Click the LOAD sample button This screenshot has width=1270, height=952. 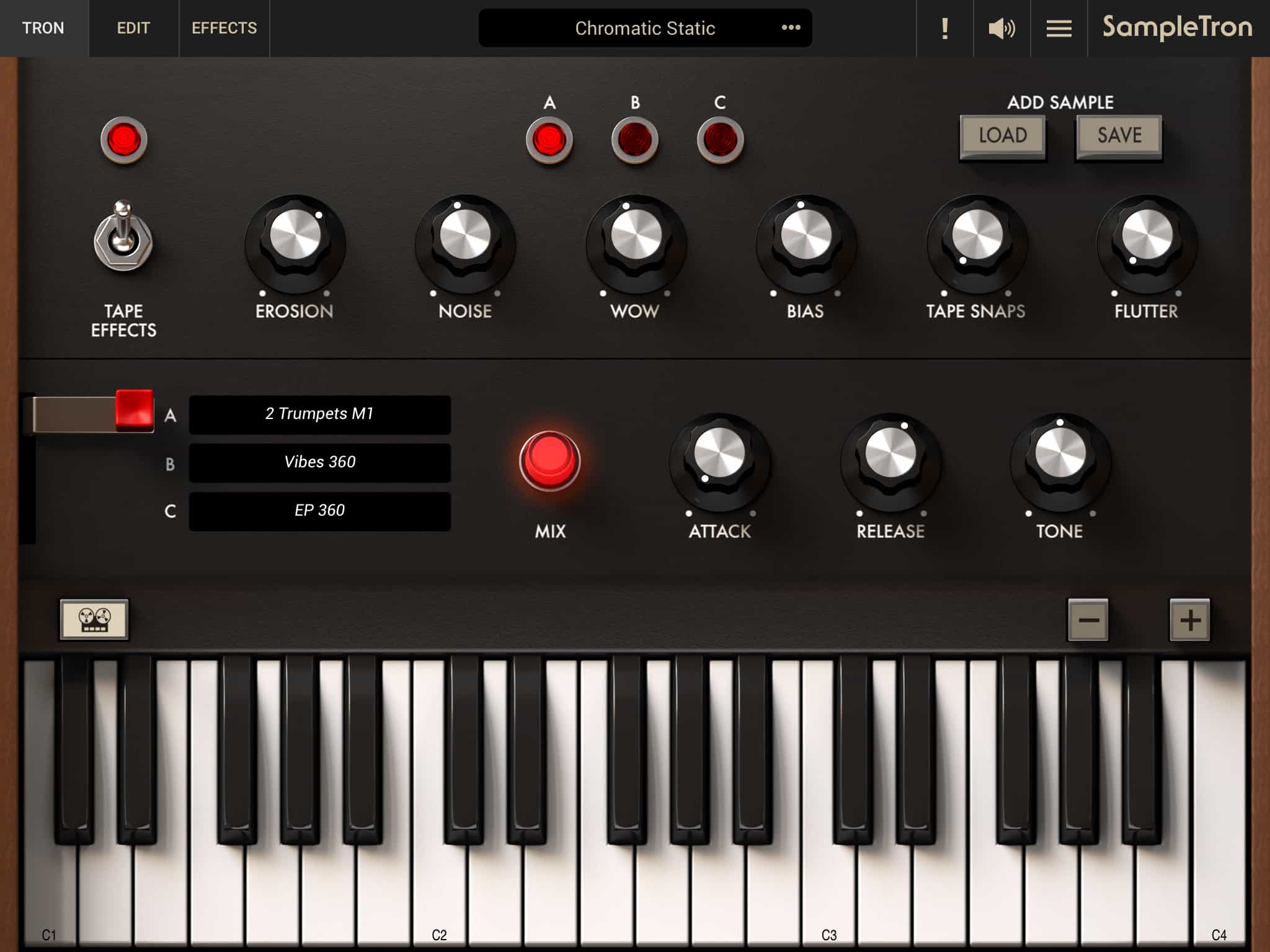coord(1003,136)
